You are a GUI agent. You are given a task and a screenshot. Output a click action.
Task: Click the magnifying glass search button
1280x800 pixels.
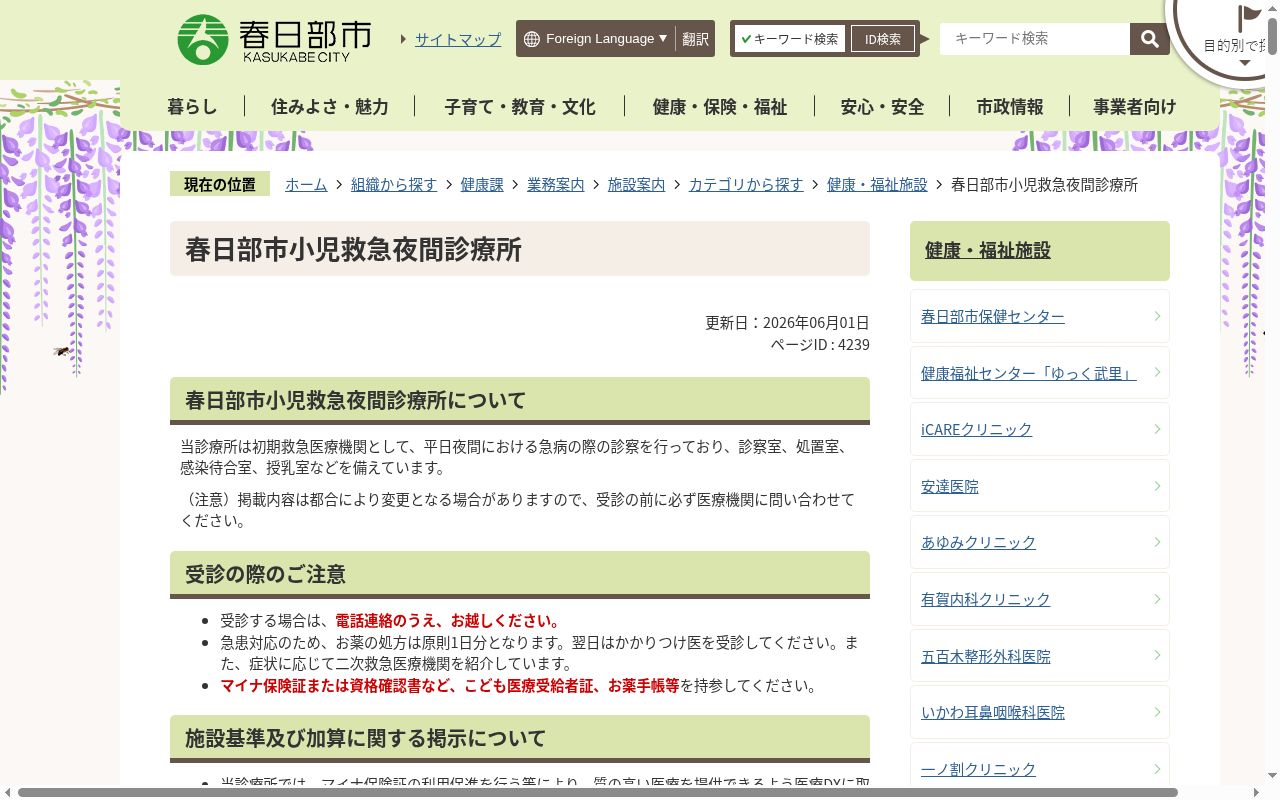tap(1150, 39)
